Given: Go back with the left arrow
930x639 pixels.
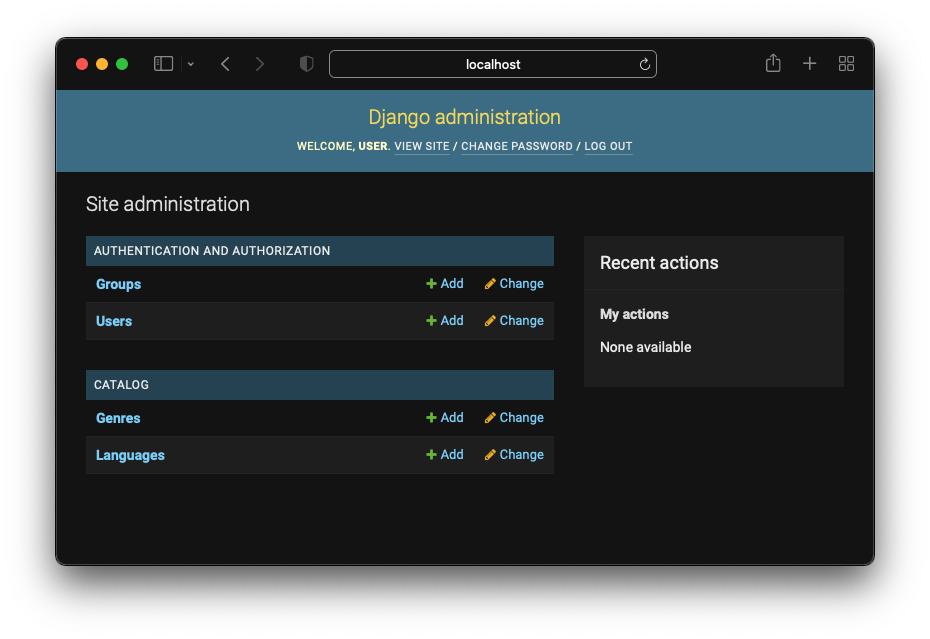Looking at the screenshot, I should (225, 64).
